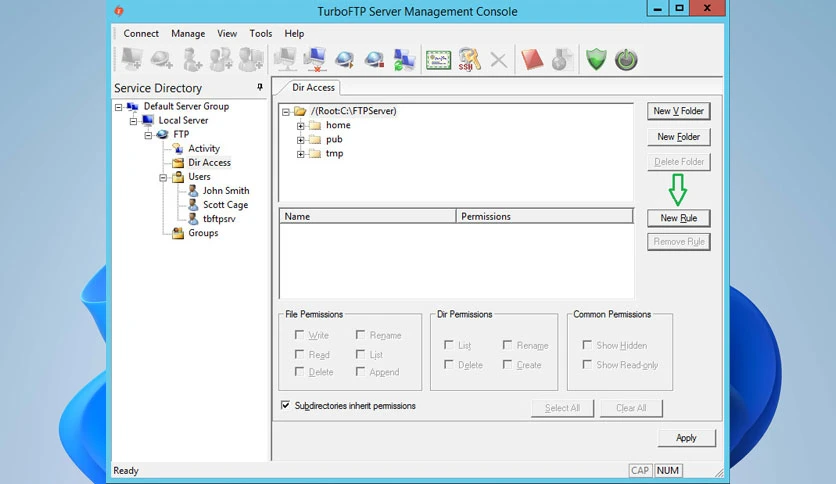Open the certificate manager icon
The height and width of the screenshot is (484, 836).
(x=438, y=60)
